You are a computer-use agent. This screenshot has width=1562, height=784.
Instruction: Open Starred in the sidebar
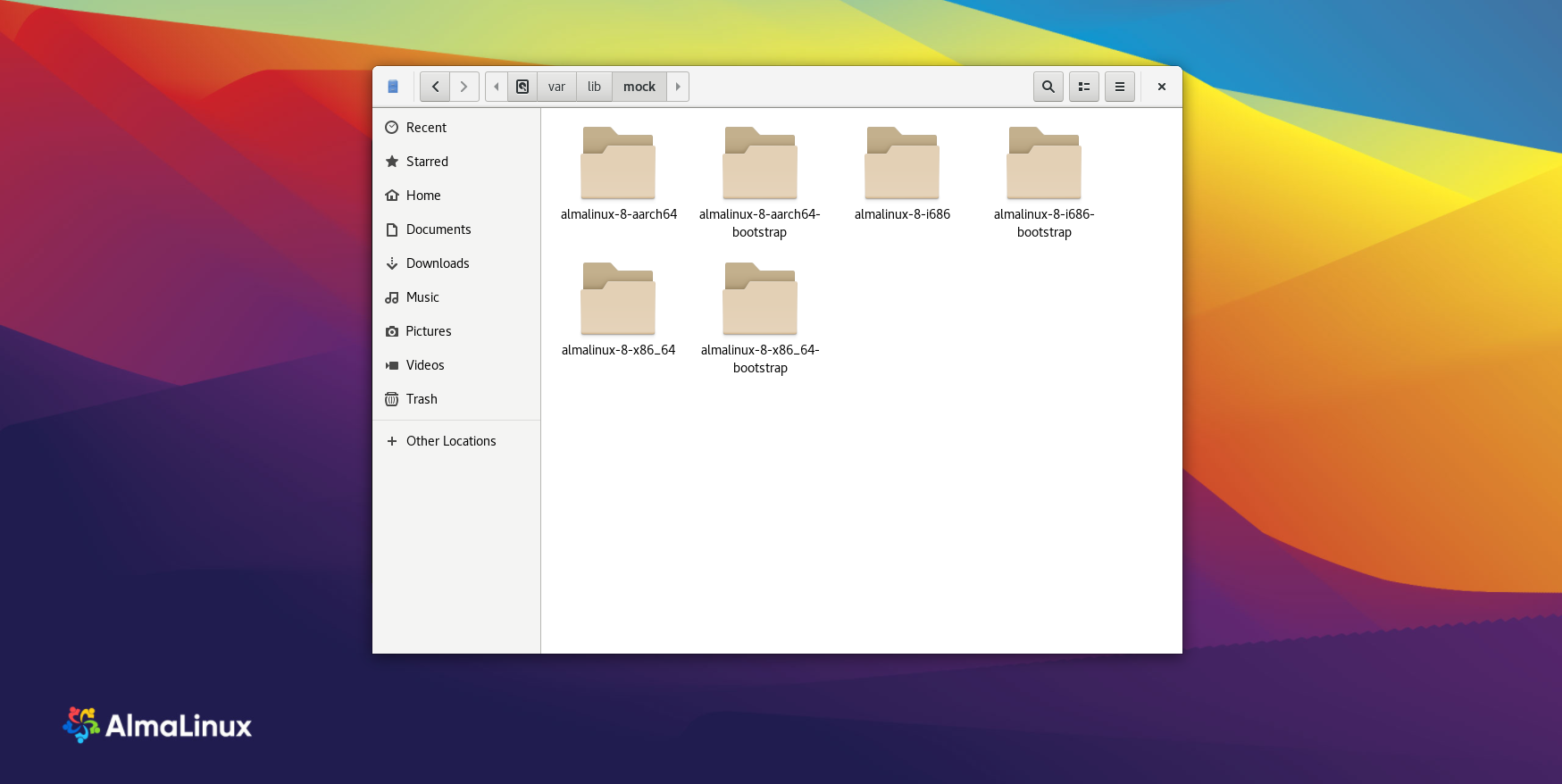[x=427, y=162]
